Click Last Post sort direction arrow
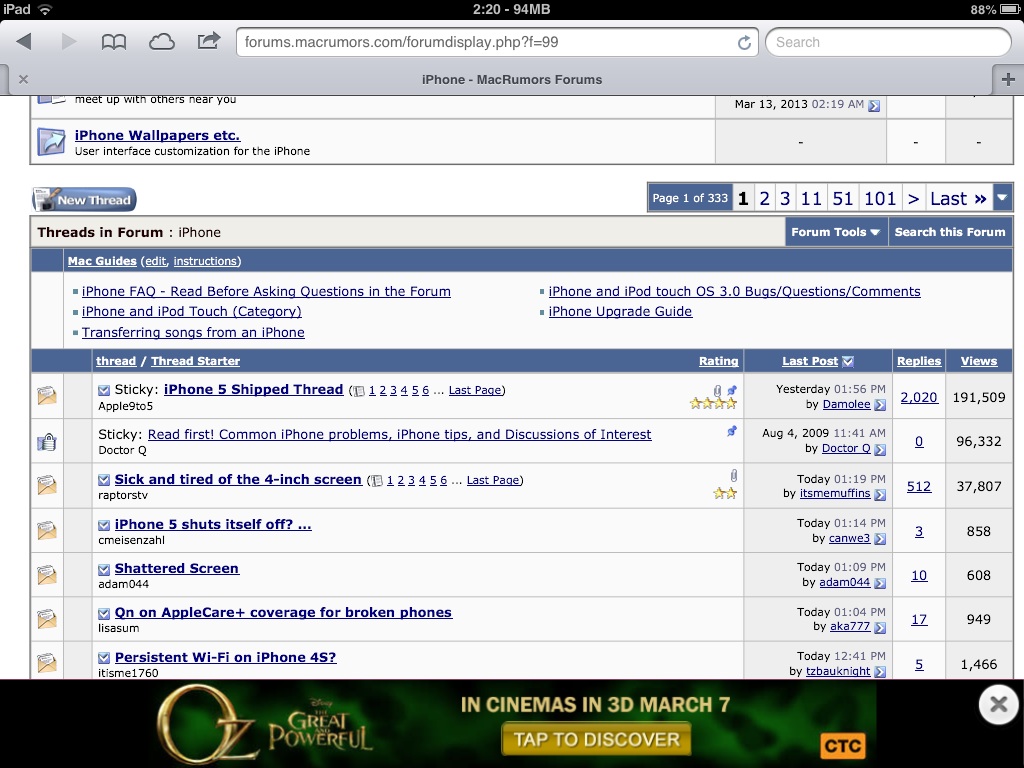 pyautogui.click(x=848, y=361)
